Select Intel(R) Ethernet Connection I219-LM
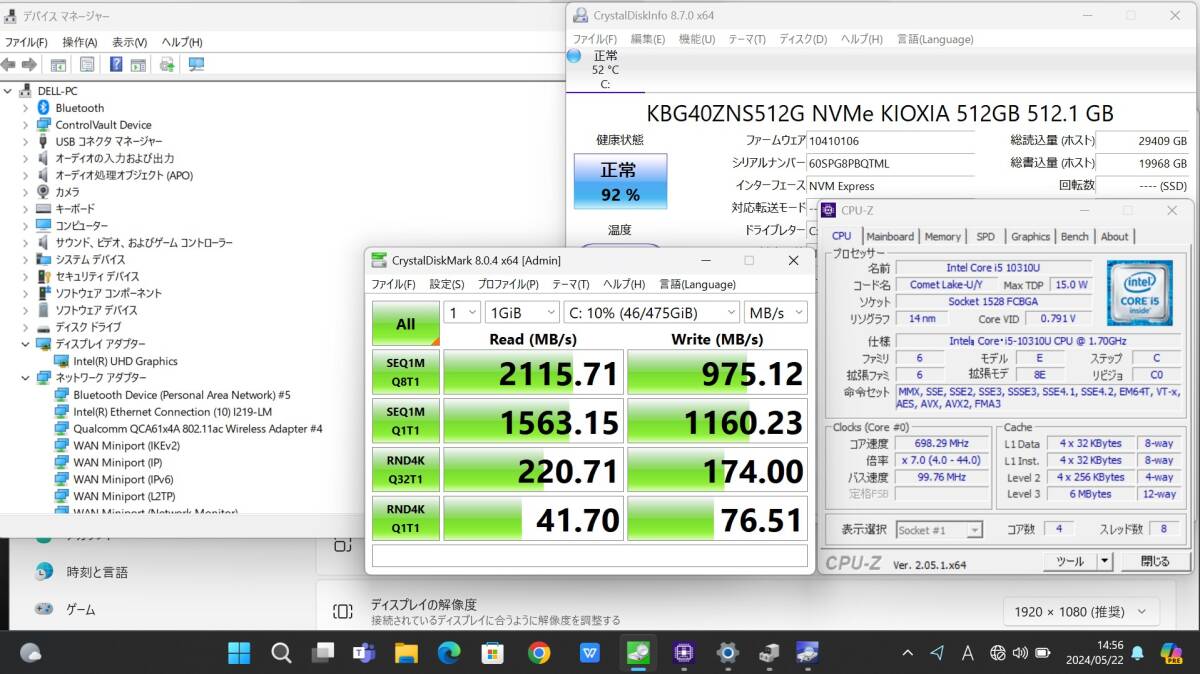Viewport: 1200px width, 674px height. click(172, 412)
